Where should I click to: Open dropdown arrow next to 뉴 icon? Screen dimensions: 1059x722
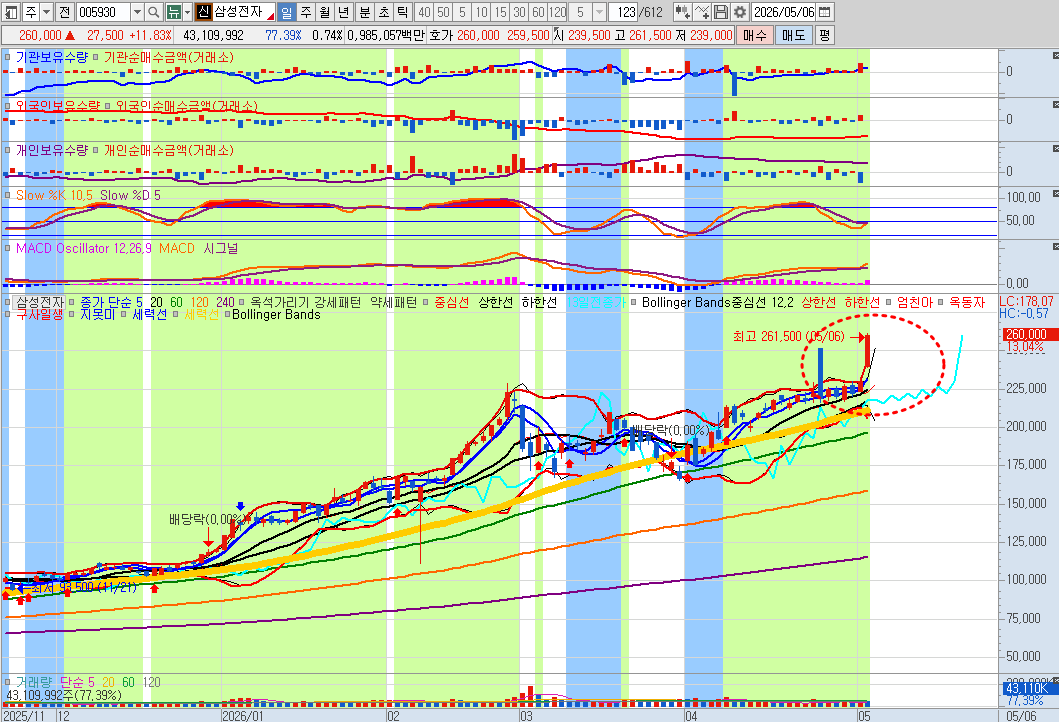click(187, 11)
